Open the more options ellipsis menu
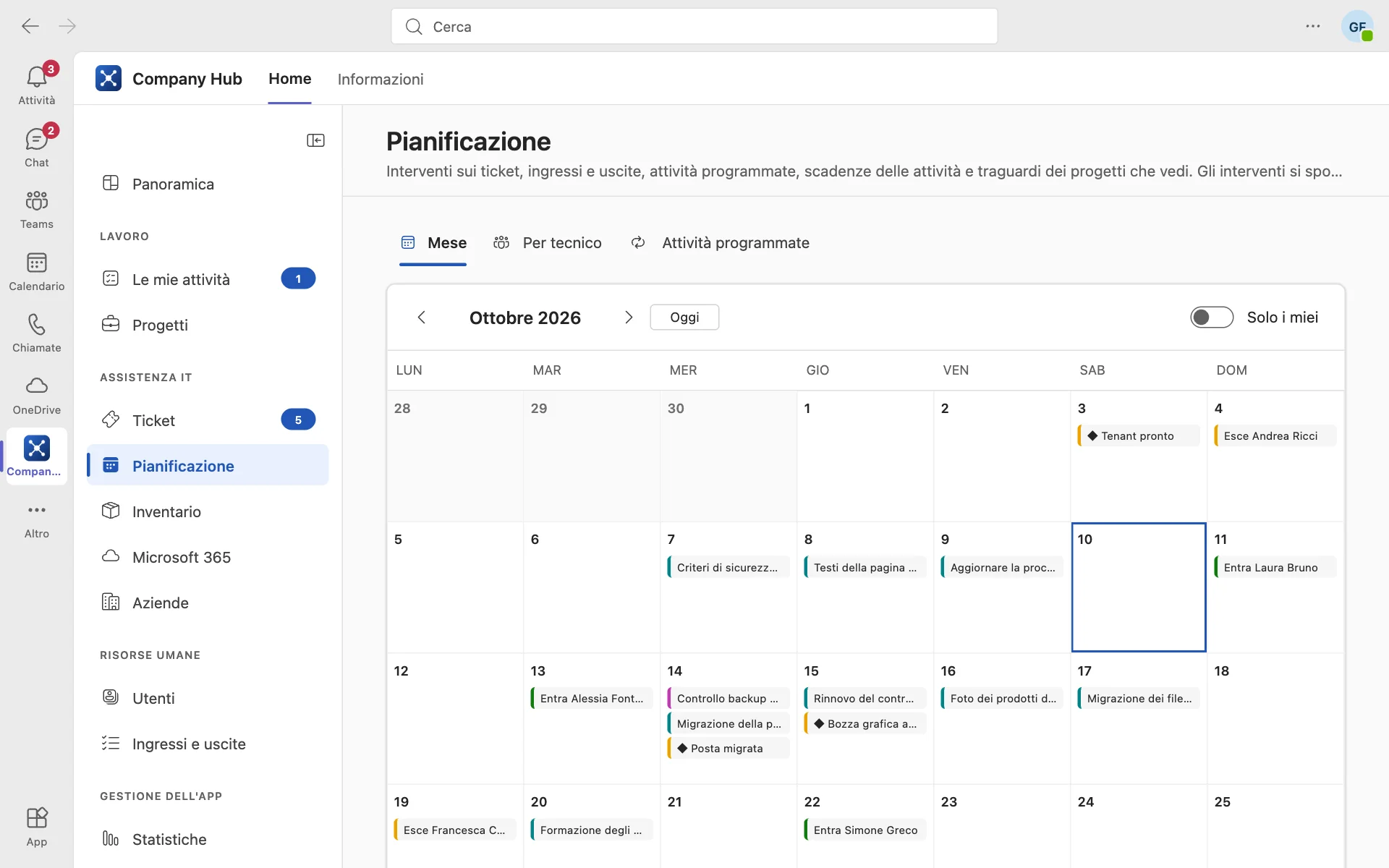Image resolution: width=1389 pixels, height=868 pixels. (x=1313, y=27)
